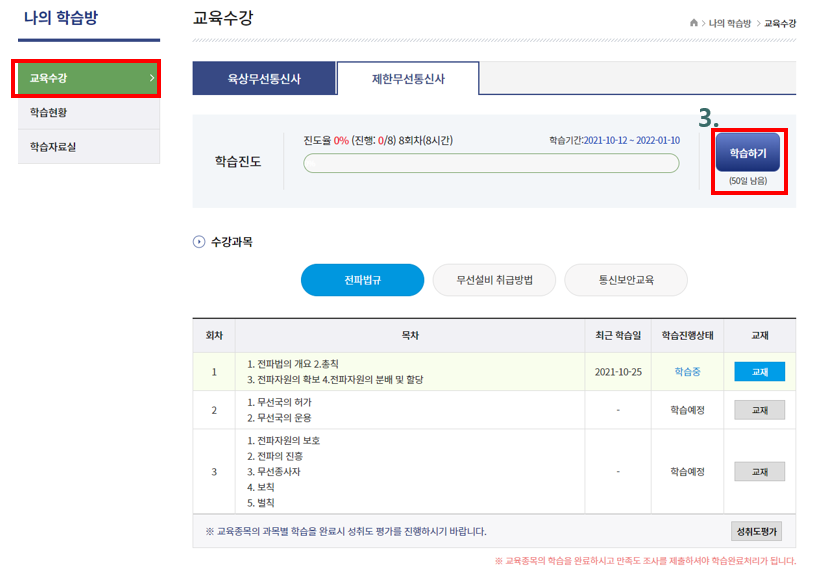Switch to the 육상무선통신사 tab

click(x=263, y=78)
